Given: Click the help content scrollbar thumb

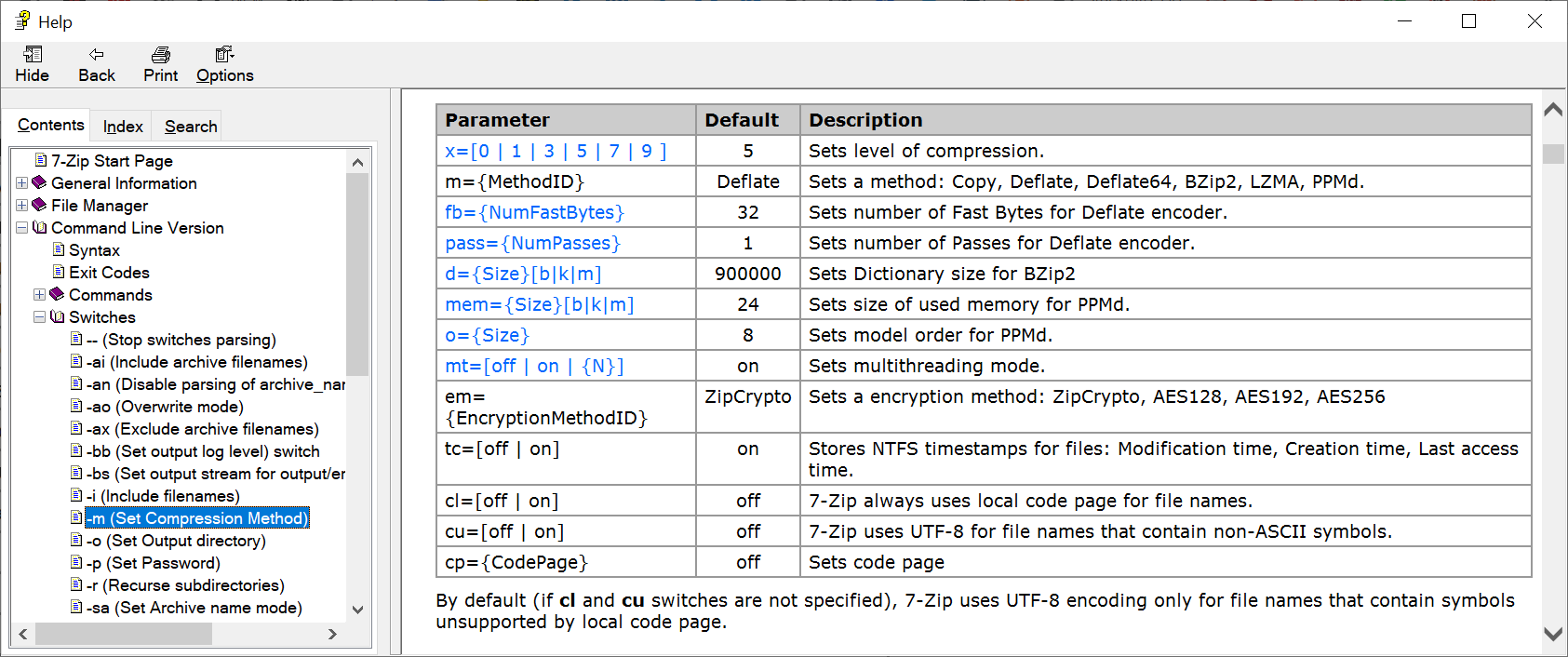Looking at the screenshot, I should pyautogui.click(x=1553, y=154).
